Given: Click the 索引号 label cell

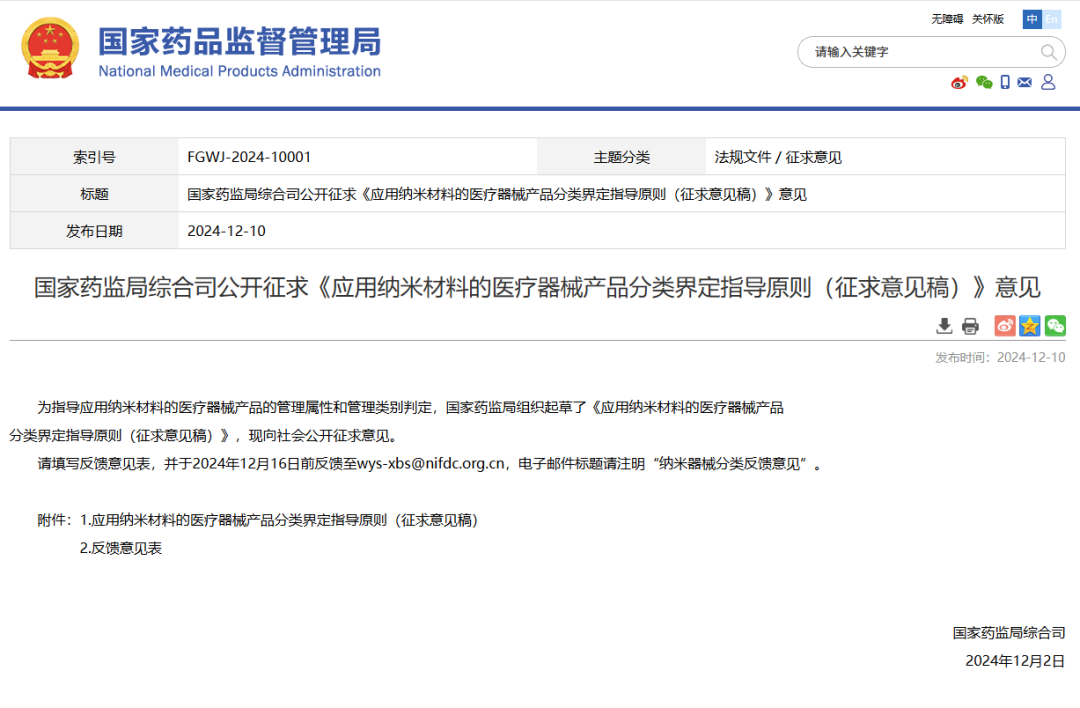Looking at the screenshot, I should point(94,157).
